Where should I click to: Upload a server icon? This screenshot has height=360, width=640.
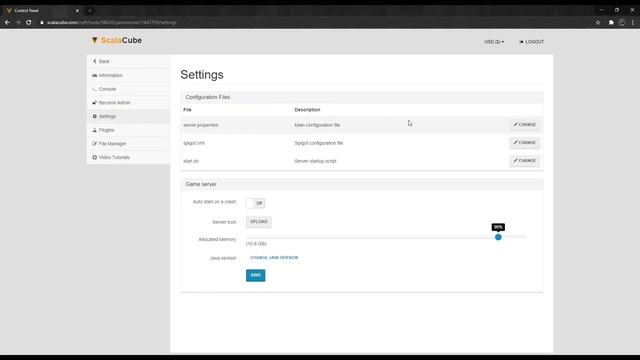[x=259, y=222]
